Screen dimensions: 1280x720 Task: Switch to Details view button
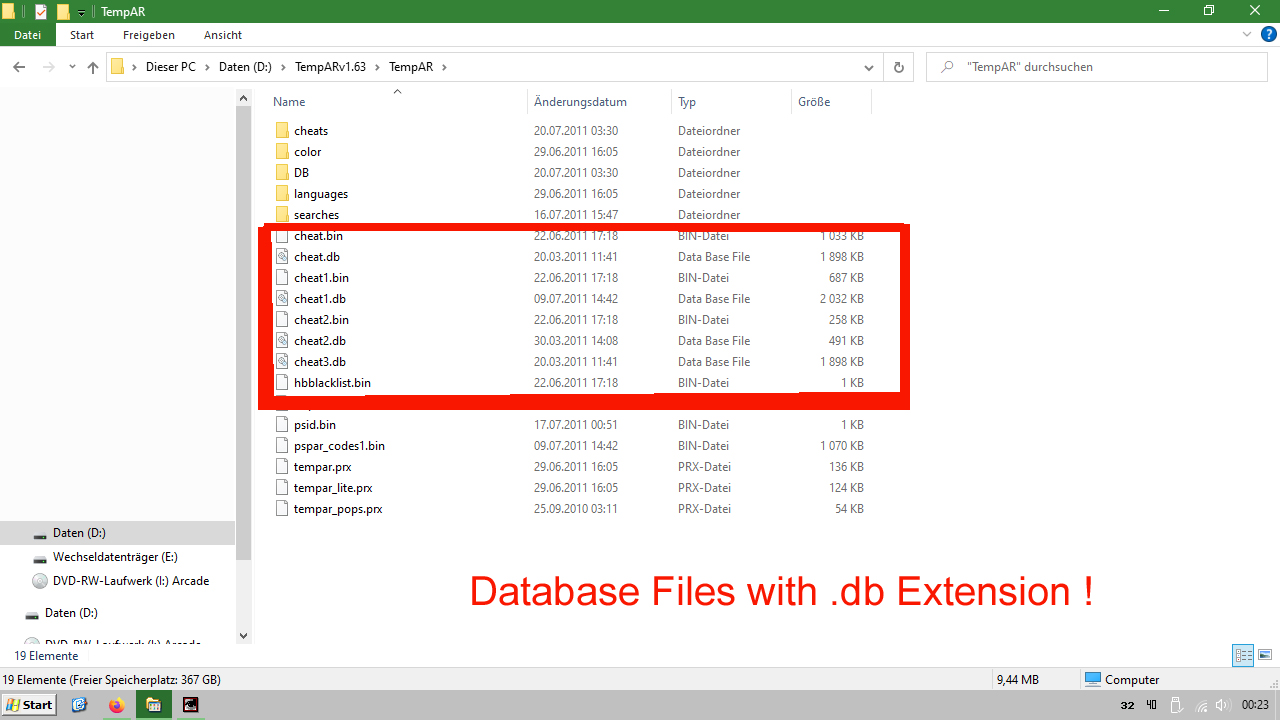click(x=1244, y=655)
